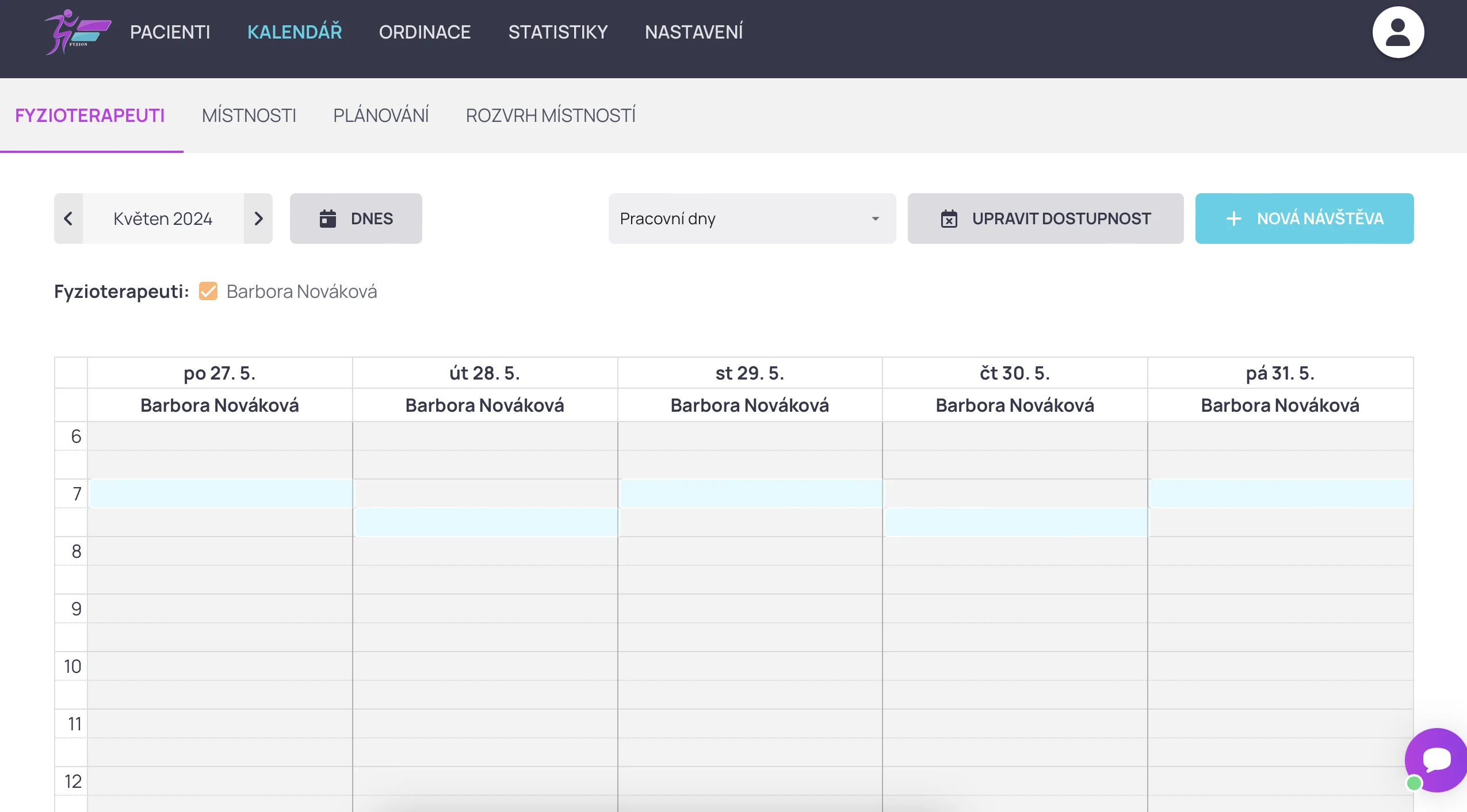Viewport: 1467px width, 812px height.
Task: Uncheck the Barbora Nováková therapist checkbox
Action: pos(208,292)
